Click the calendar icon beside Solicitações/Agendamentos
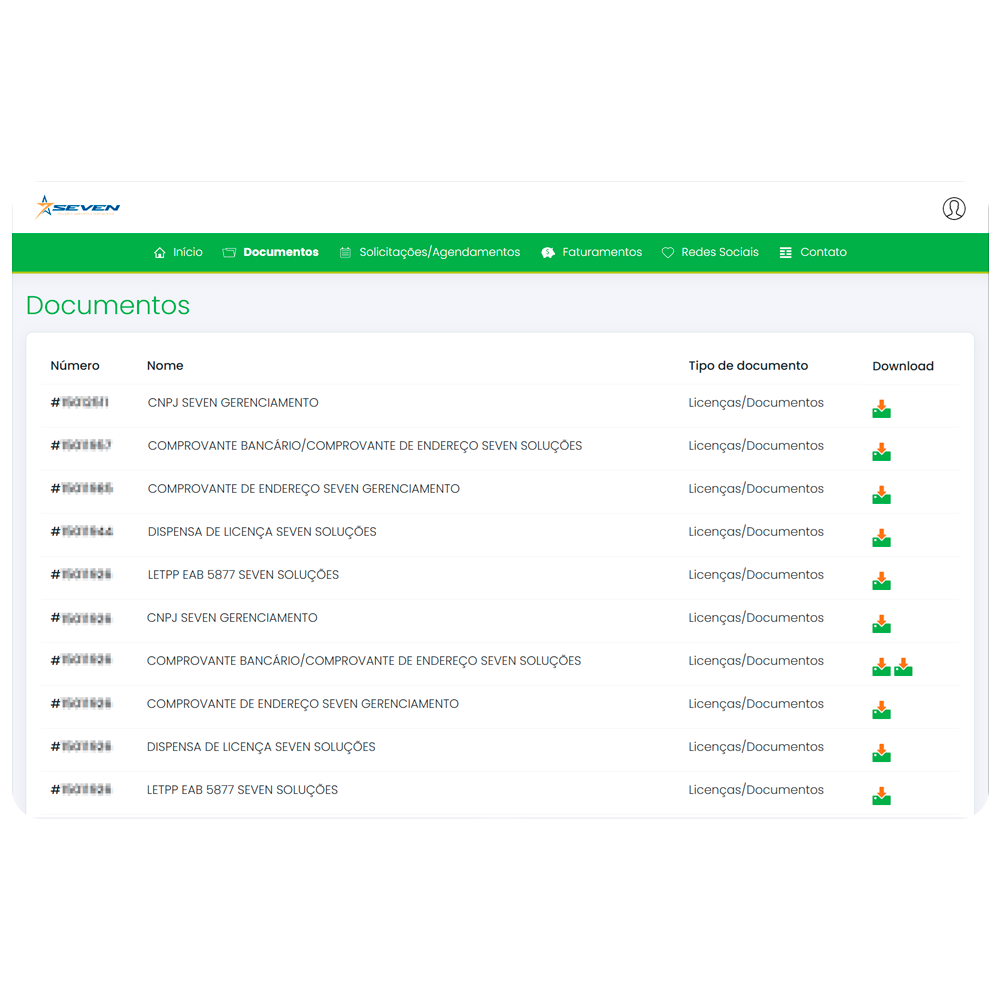Image resolution: width=1000 pixels, height=1000 pixels. point(345,252)
